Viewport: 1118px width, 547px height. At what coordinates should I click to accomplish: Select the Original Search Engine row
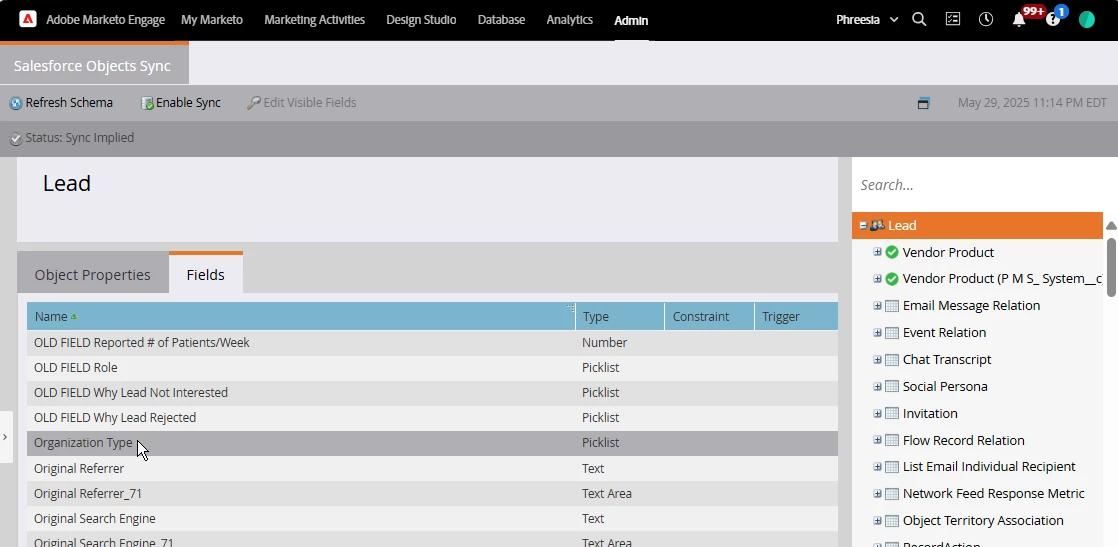[x=432, y=518]
